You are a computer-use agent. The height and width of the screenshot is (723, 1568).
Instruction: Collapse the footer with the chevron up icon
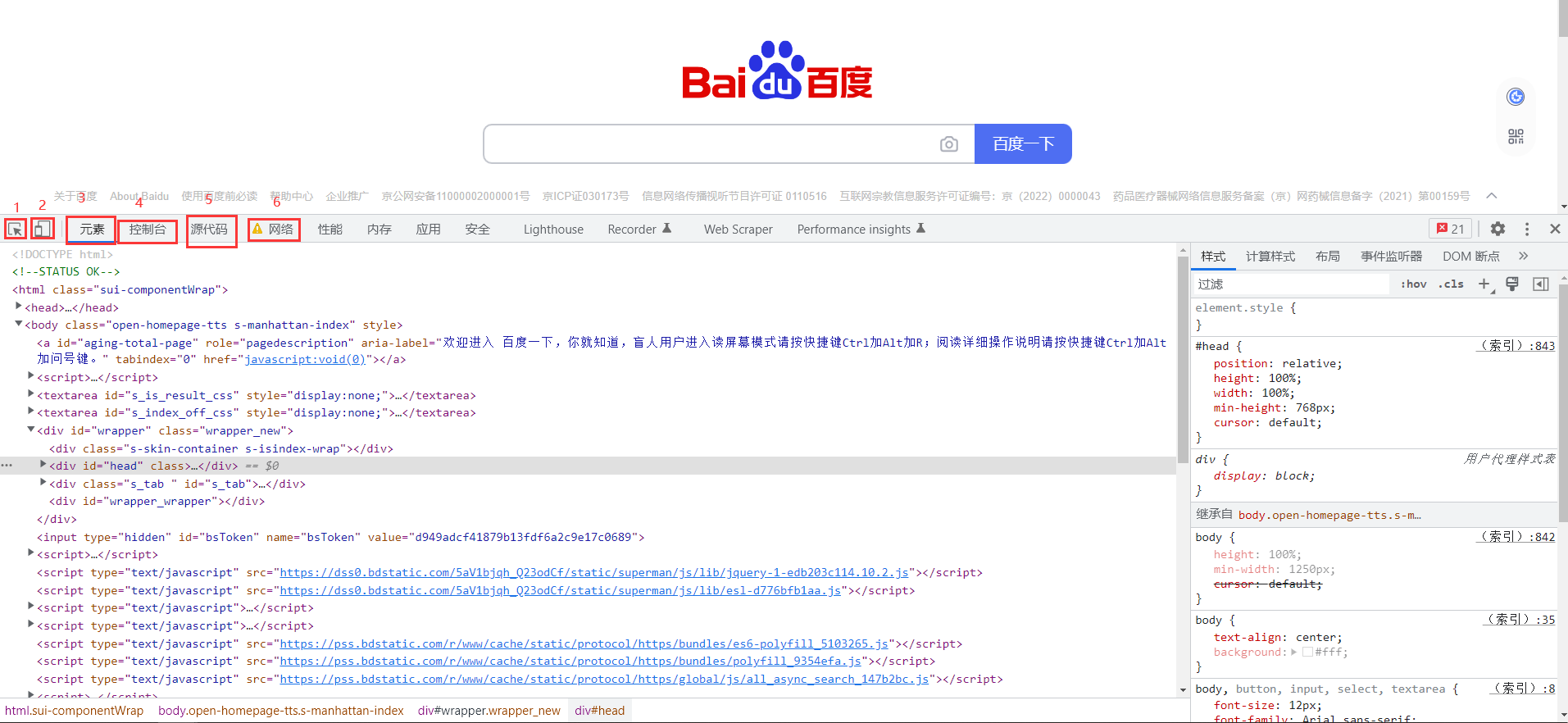pos(1492,196)
